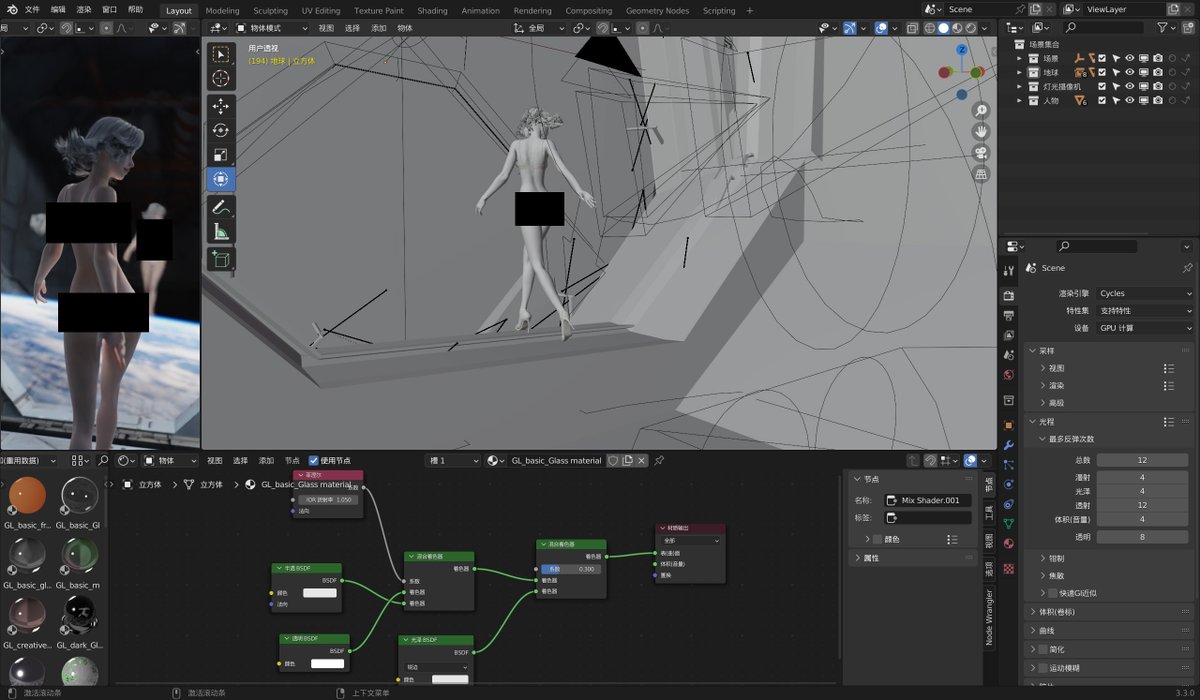1200x700 pixels.
Task: Select the Annotate pencil tool
Action: (x=221, y=207)
